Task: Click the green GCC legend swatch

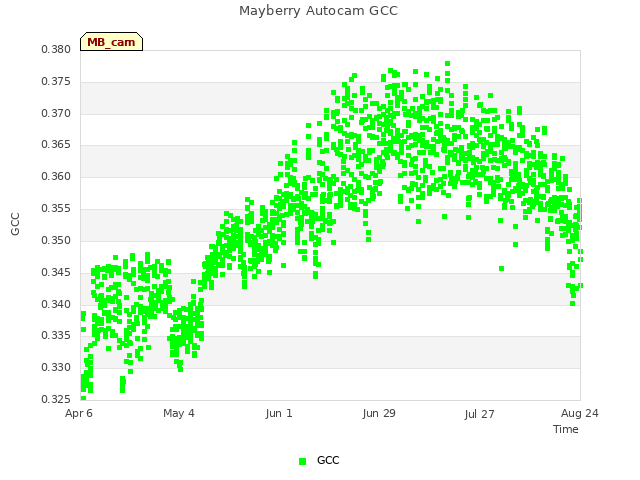Action: pos(302,461)
